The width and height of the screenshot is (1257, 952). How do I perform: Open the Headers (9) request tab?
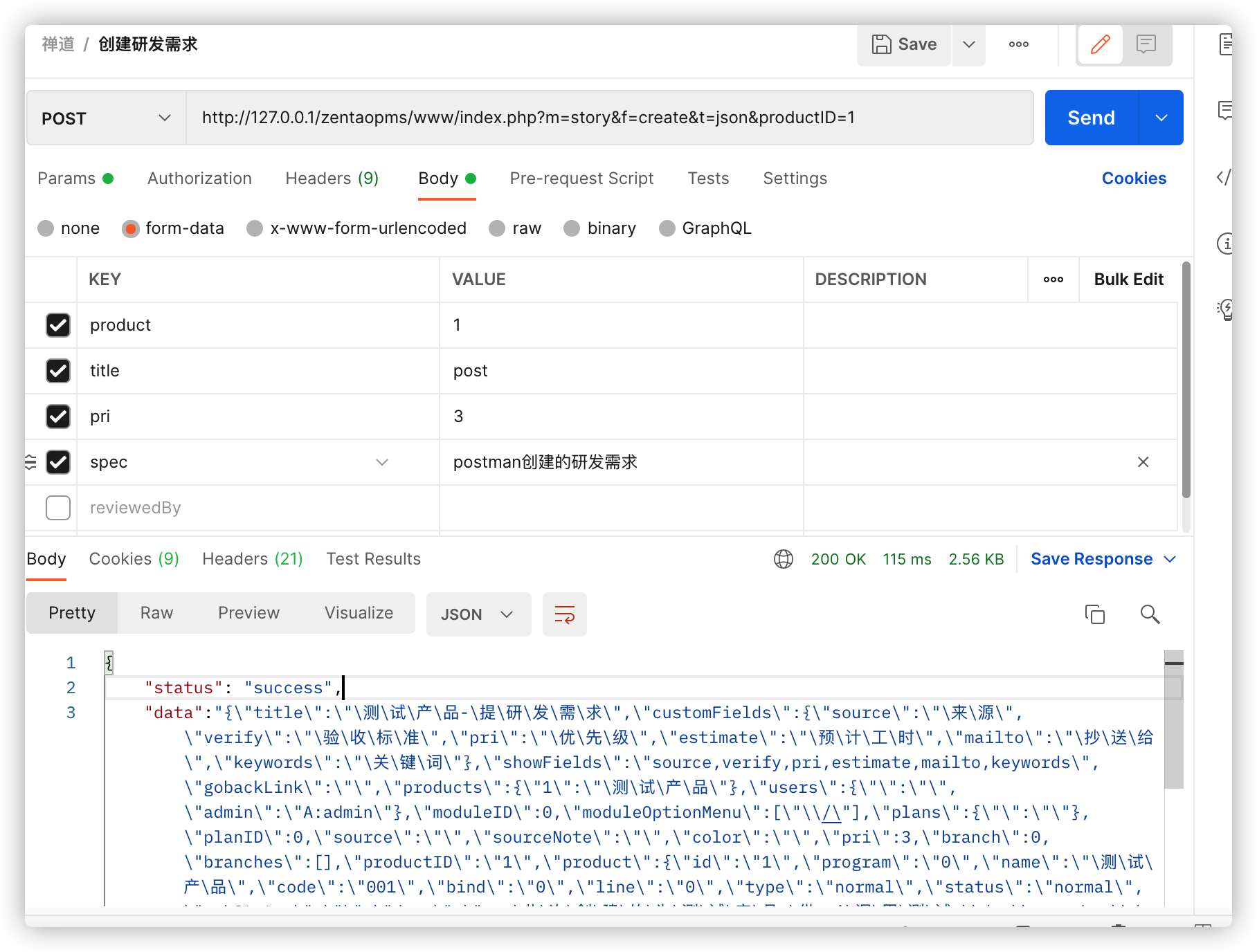pos(332,178)
